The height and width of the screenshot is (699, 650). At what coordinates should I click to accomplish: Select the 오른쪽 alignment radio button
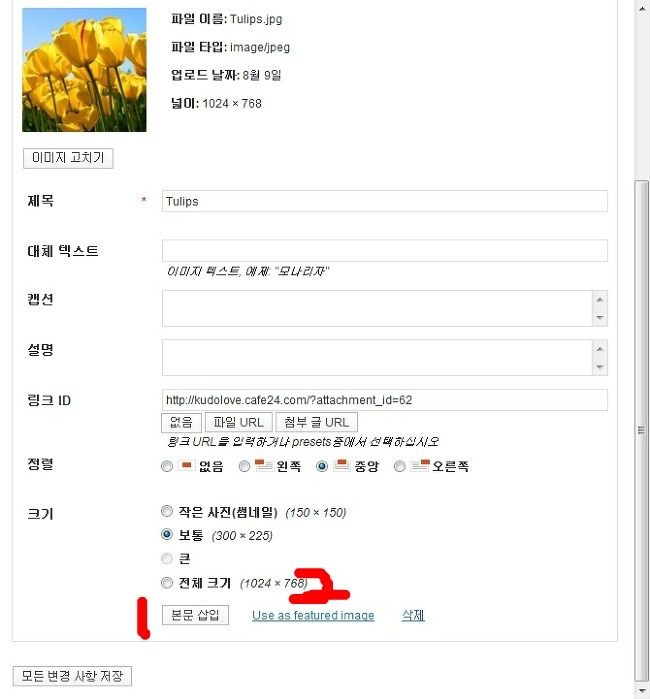(x=400, y=466)
